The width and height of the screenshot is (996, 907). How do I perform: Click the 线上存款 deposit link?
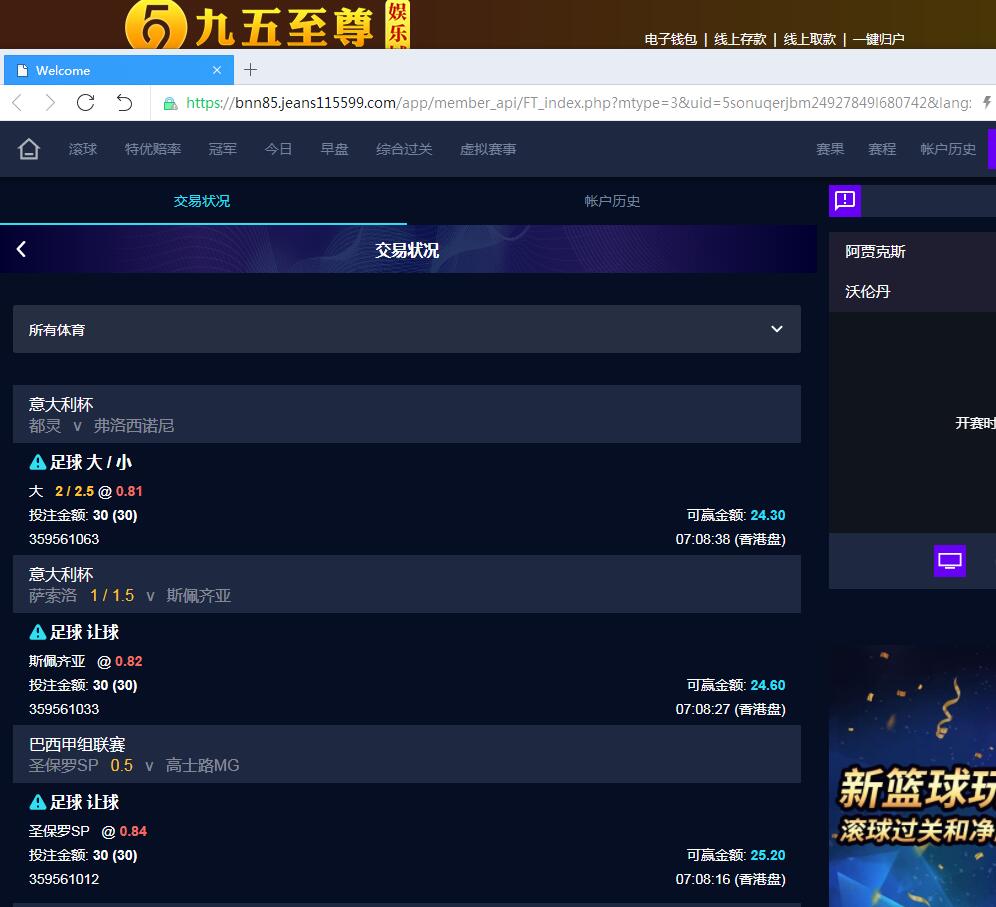tap(740, 39)
